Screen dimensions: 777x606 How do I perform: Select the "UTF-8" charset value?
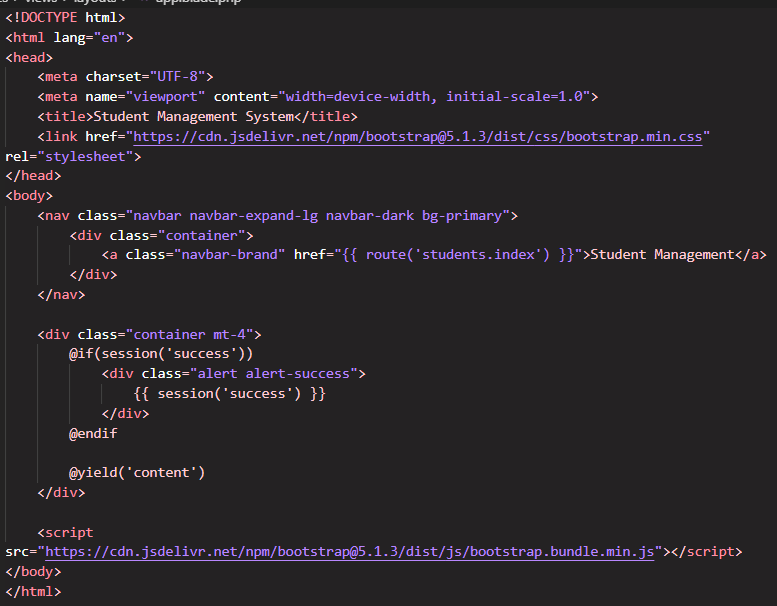pos(177,77)
